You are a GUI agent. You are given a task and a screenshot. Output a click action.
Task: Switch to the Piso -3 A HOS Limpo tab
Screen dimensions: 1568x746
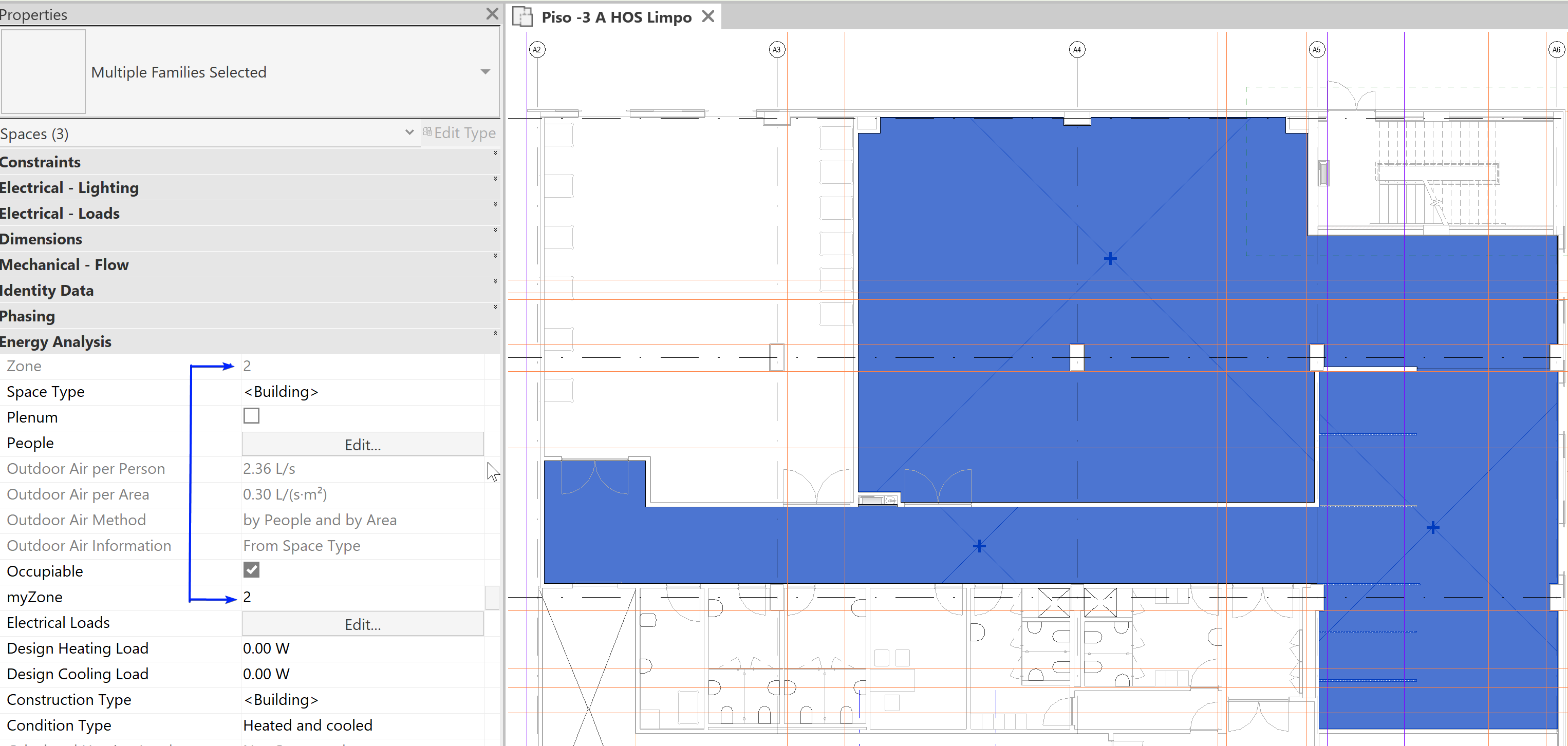point(616,17)
